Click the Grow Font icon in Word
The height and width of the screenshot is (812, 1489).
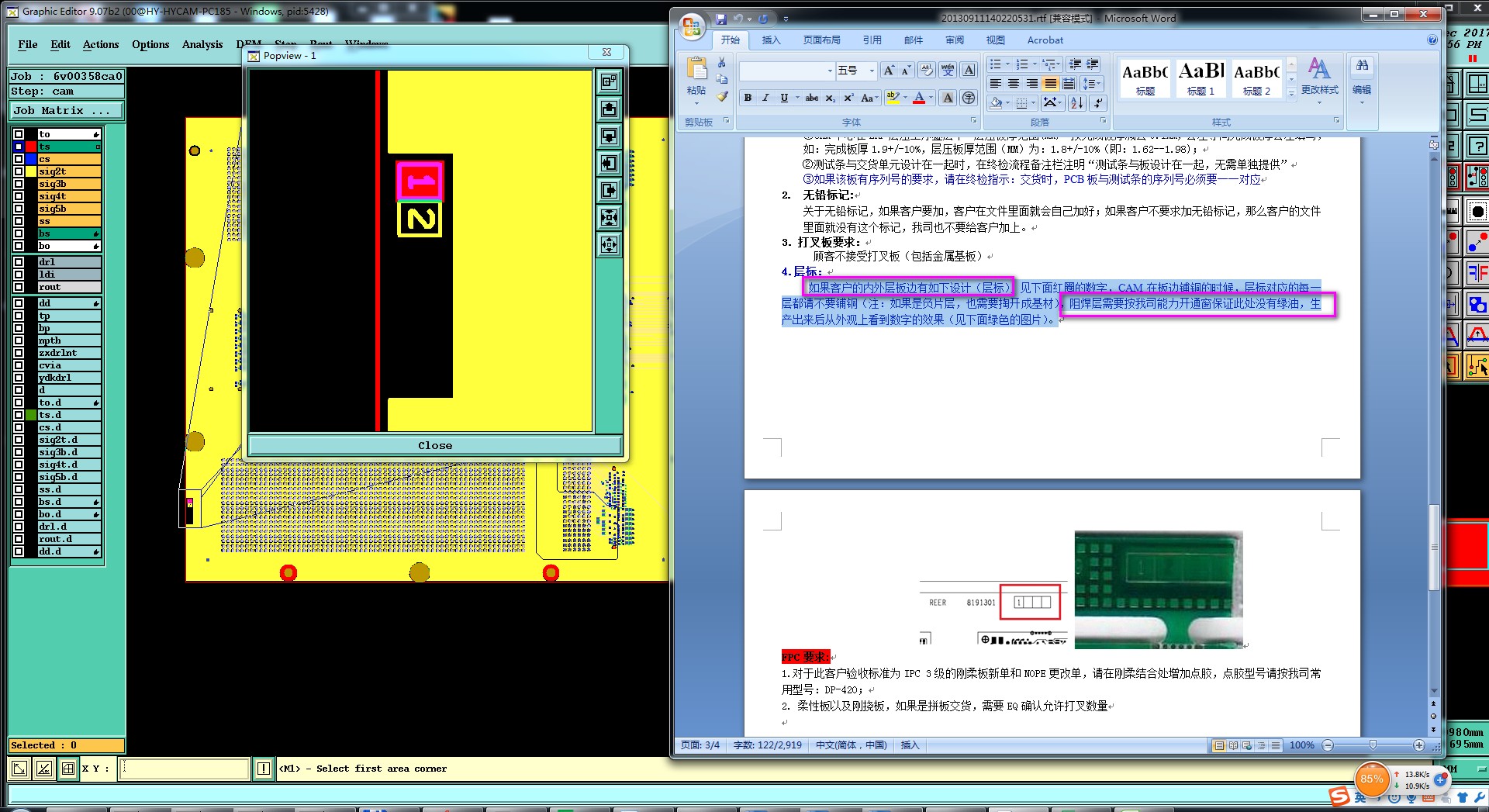click(x=889, y=71)
